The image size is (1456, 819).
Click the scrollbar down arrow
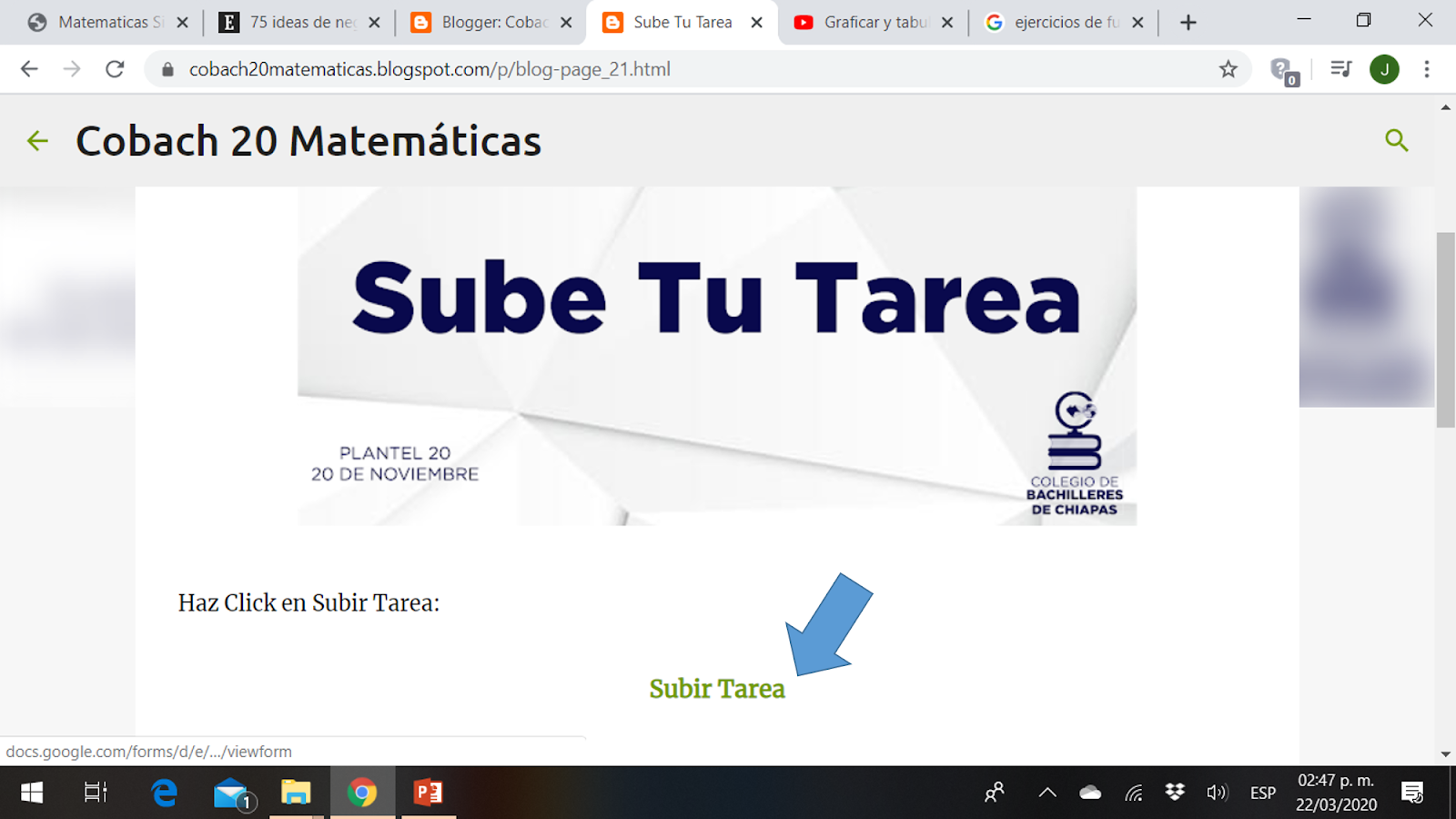coord(1445,754)
